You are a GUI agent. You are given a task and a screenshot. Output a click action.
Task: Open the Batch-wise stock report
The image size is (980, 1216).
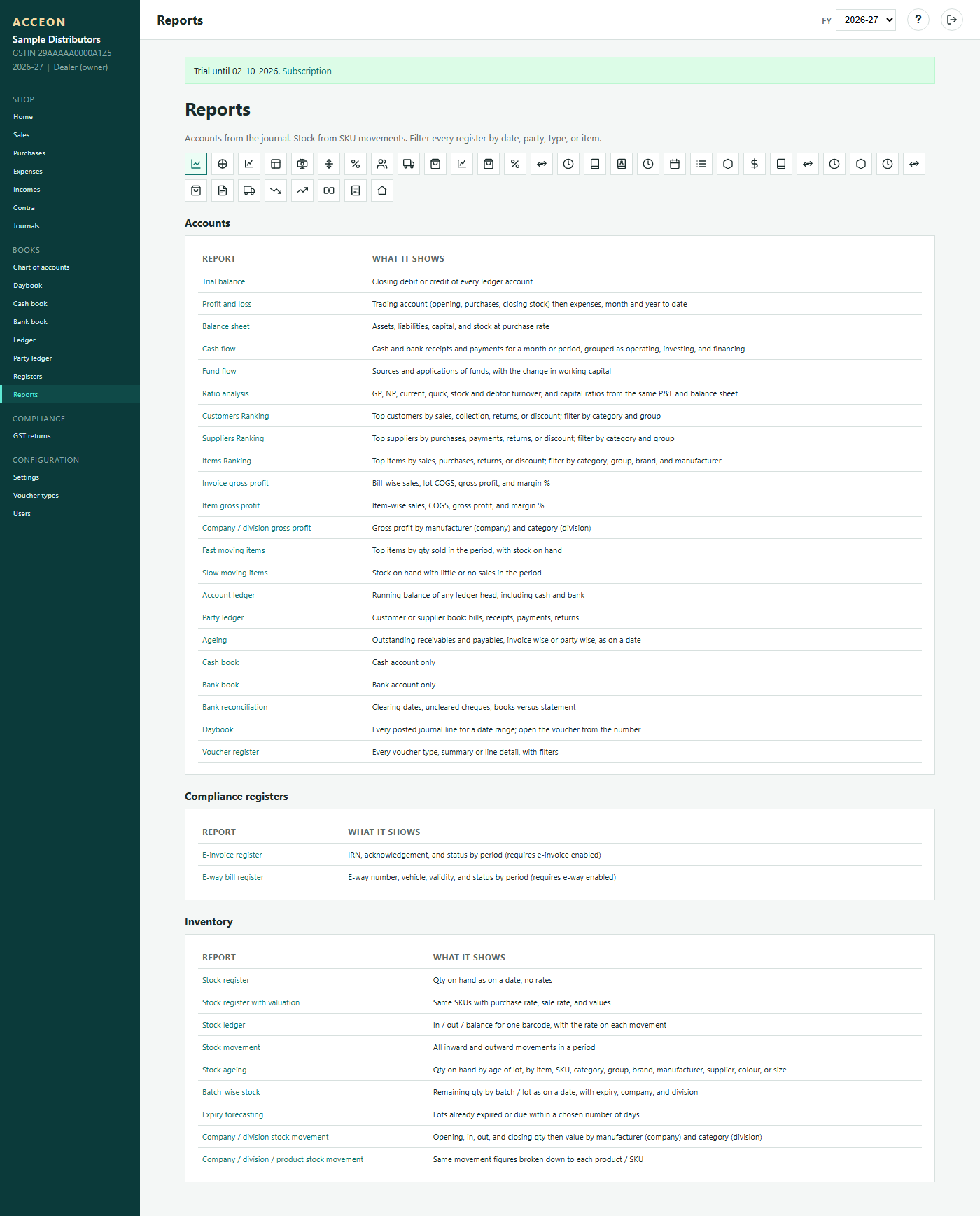point(231,1092)
